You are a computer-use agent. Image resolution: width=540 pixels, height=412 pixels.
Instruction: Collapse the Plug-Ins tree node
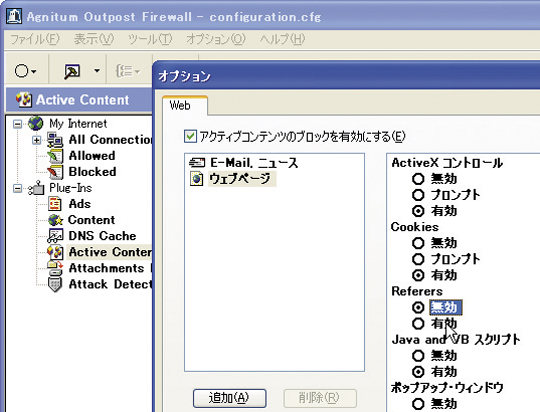tap(17, 188)
